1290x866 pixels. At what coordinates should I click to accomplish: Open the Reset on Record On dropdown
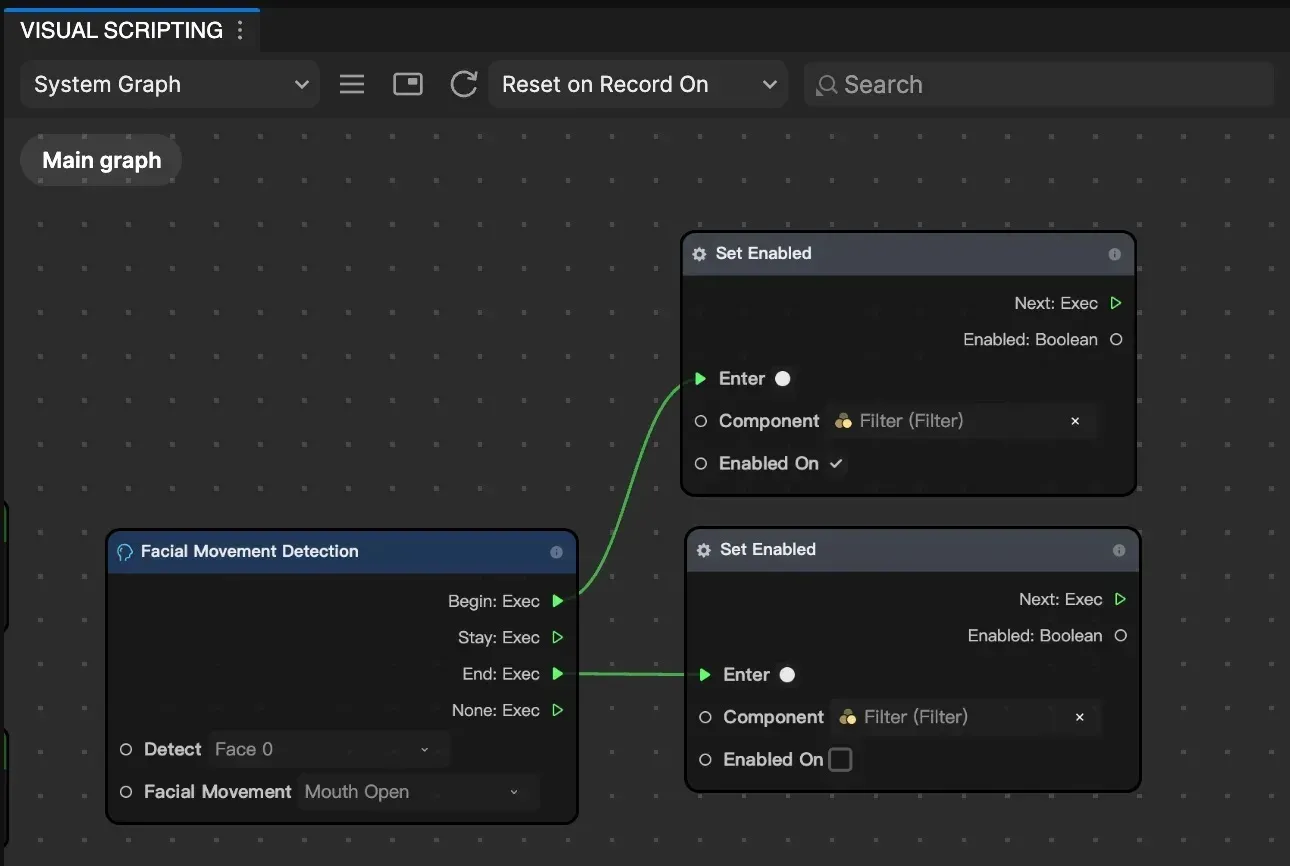pyautogui.click(x=638, y=84)
